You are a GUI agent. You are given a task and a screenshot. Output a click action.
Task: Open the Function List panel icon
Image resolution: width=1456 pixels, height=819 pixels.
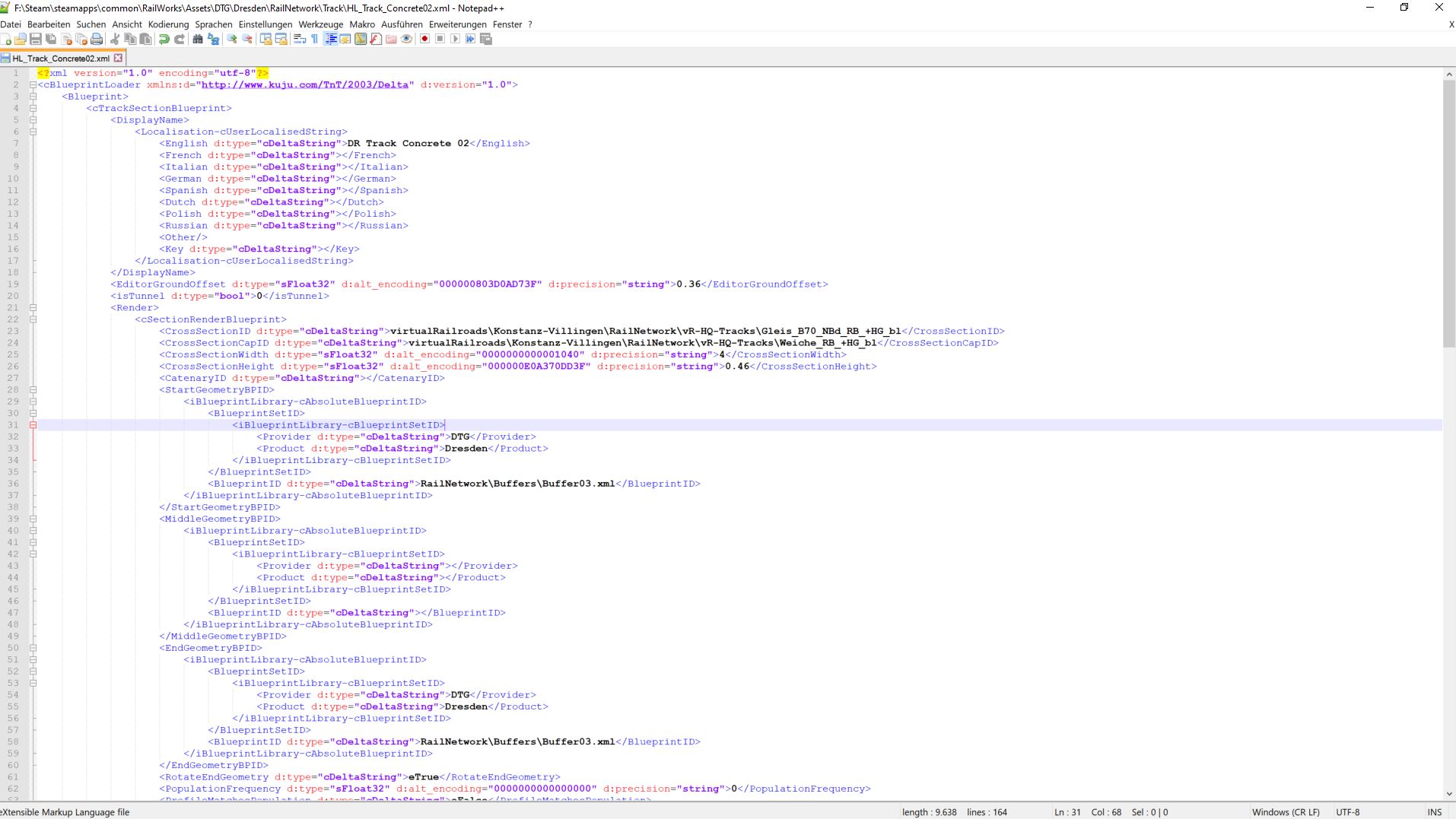(x=376, y=39)
